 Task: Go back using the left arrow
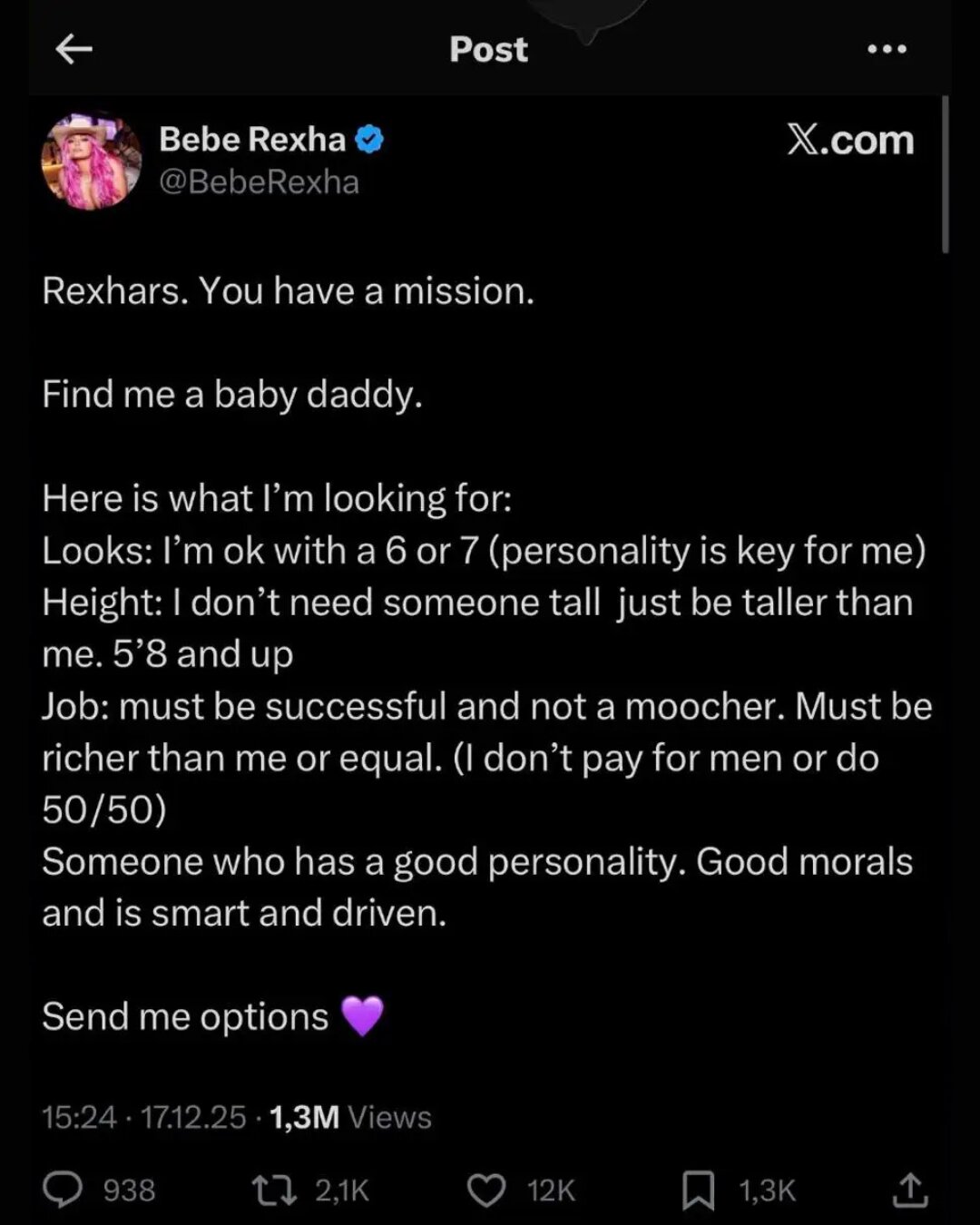[x=74, y=50]
